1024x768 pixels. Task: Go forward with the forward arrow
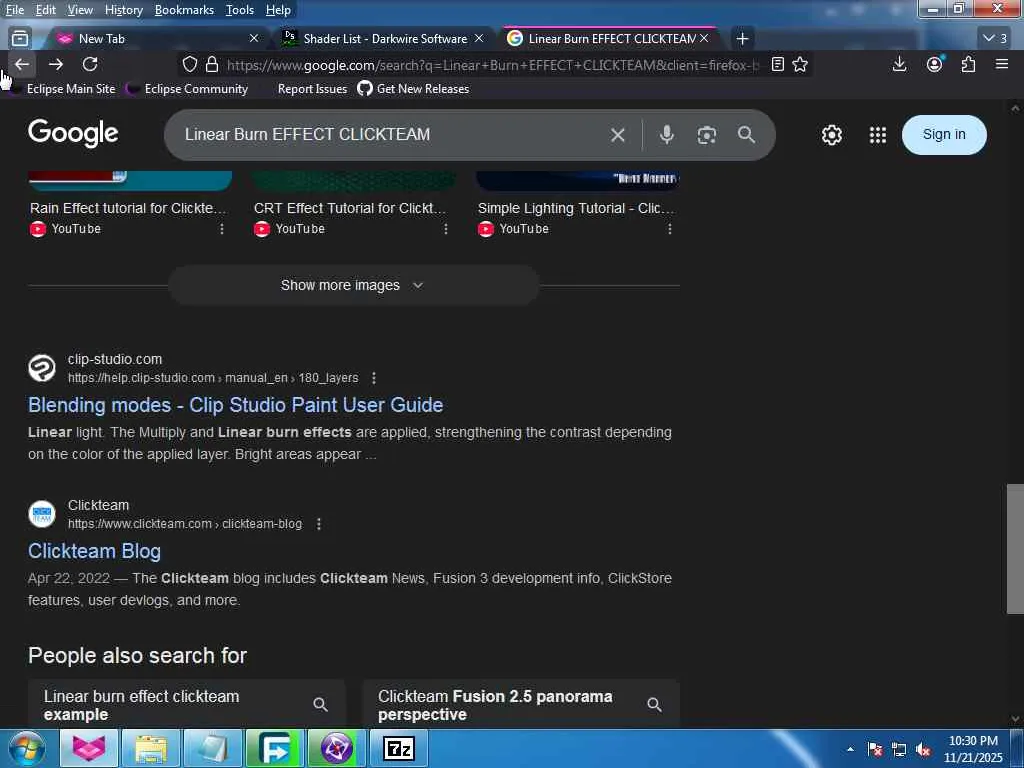click(x=56, y=64)
